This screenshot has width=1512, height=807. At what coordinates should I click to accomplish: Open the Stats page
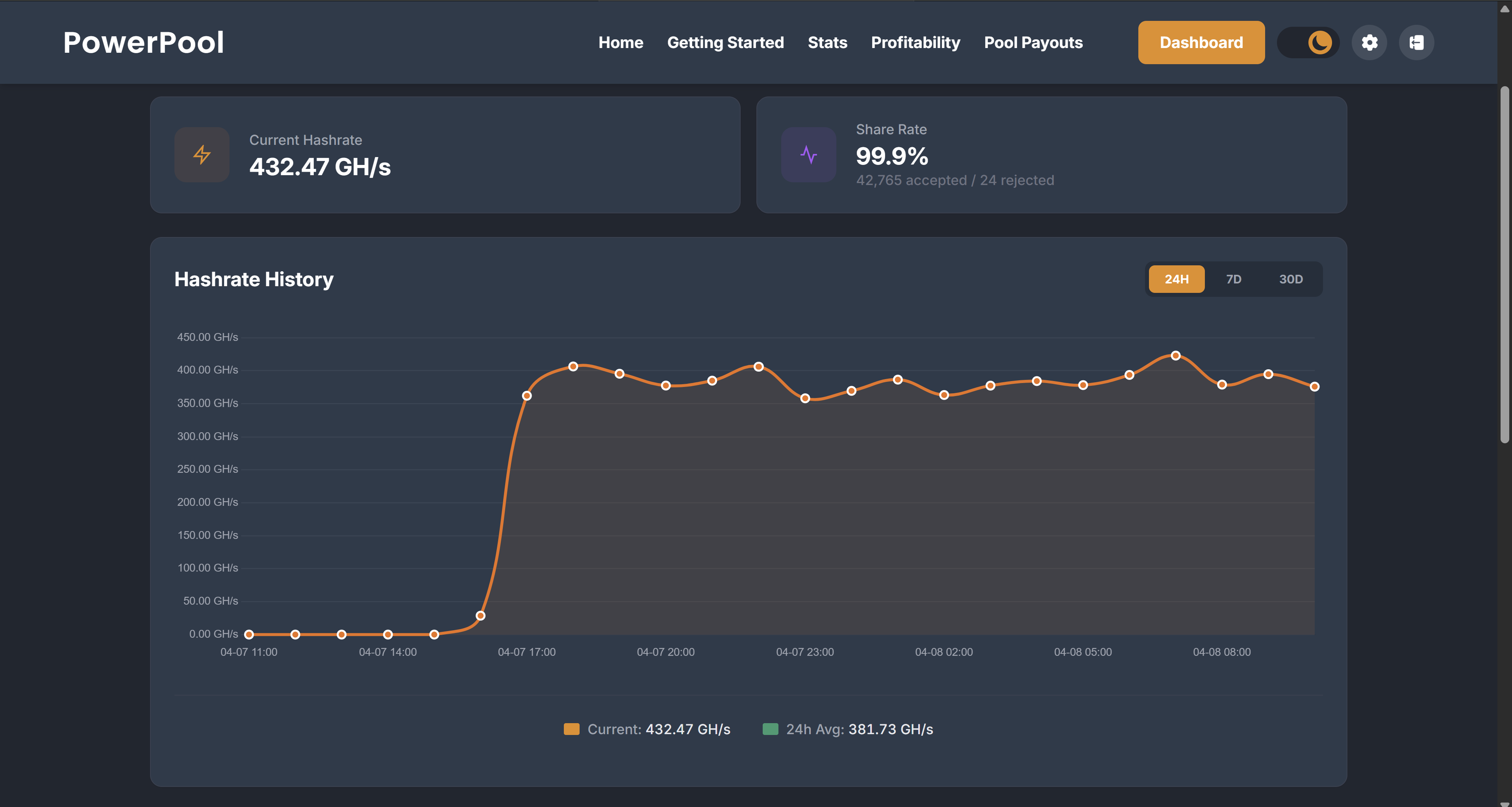coord(827,42)
